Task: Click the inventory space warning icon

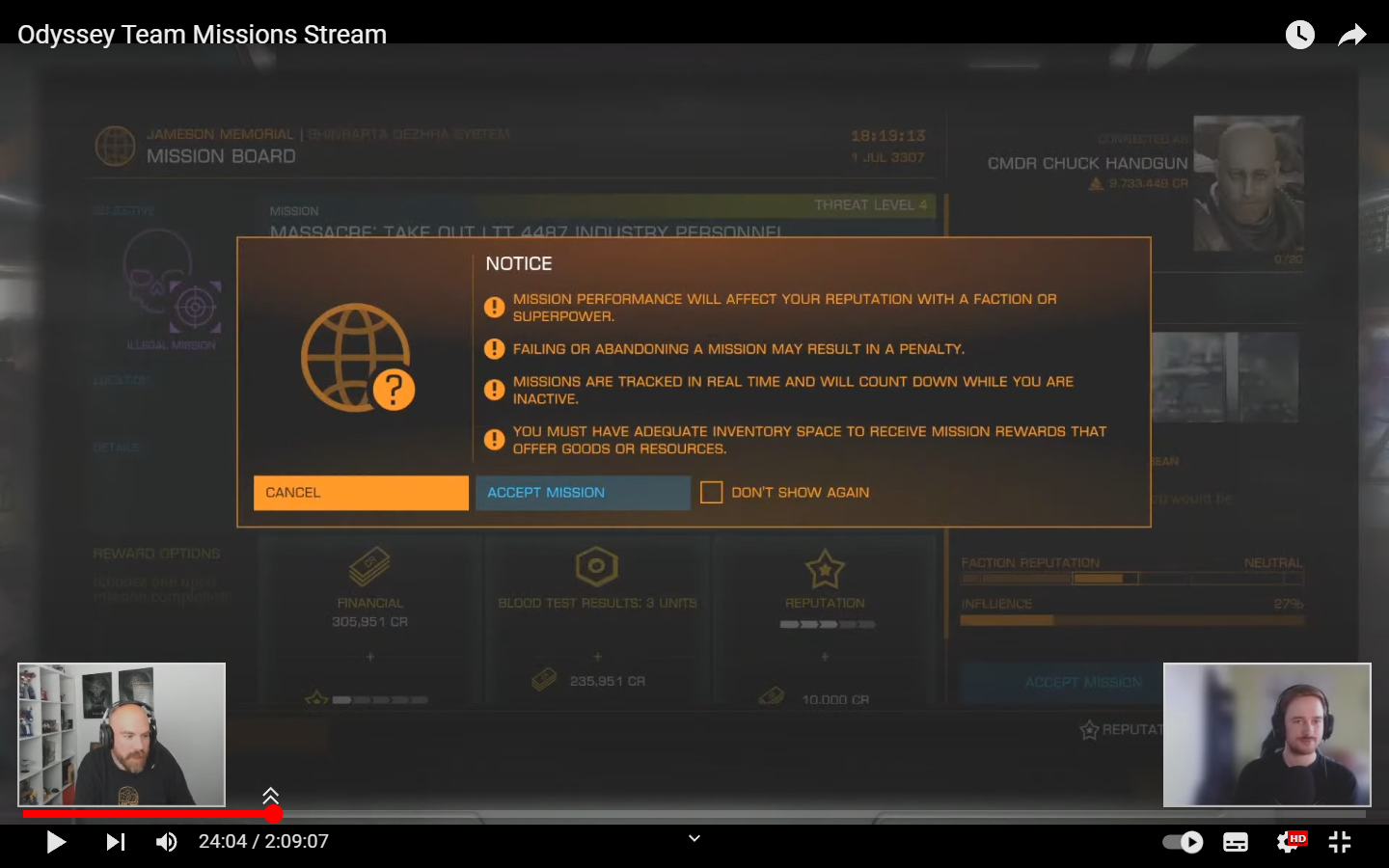Action: point(494,440)
